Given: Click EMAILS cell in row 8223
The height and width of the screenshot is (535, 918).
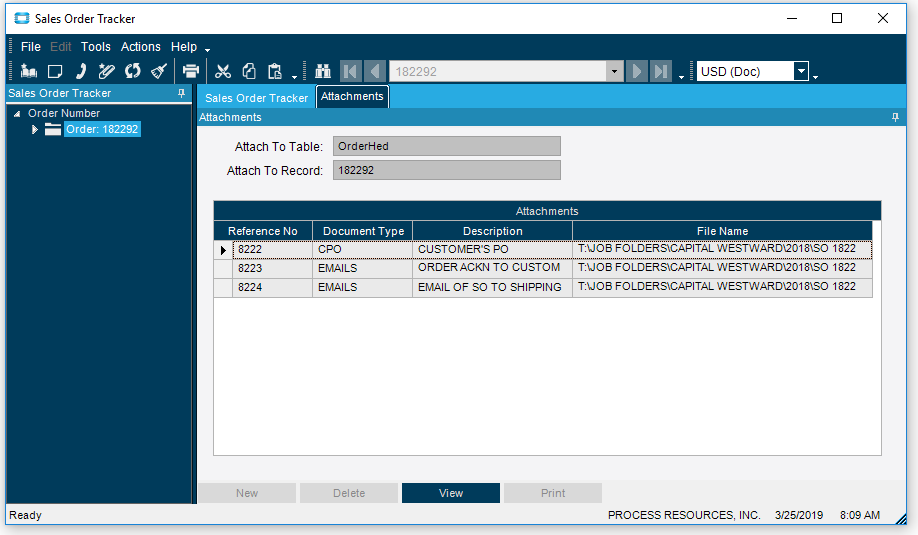Looking at the screenshot, I should click(x=362, y=269).
